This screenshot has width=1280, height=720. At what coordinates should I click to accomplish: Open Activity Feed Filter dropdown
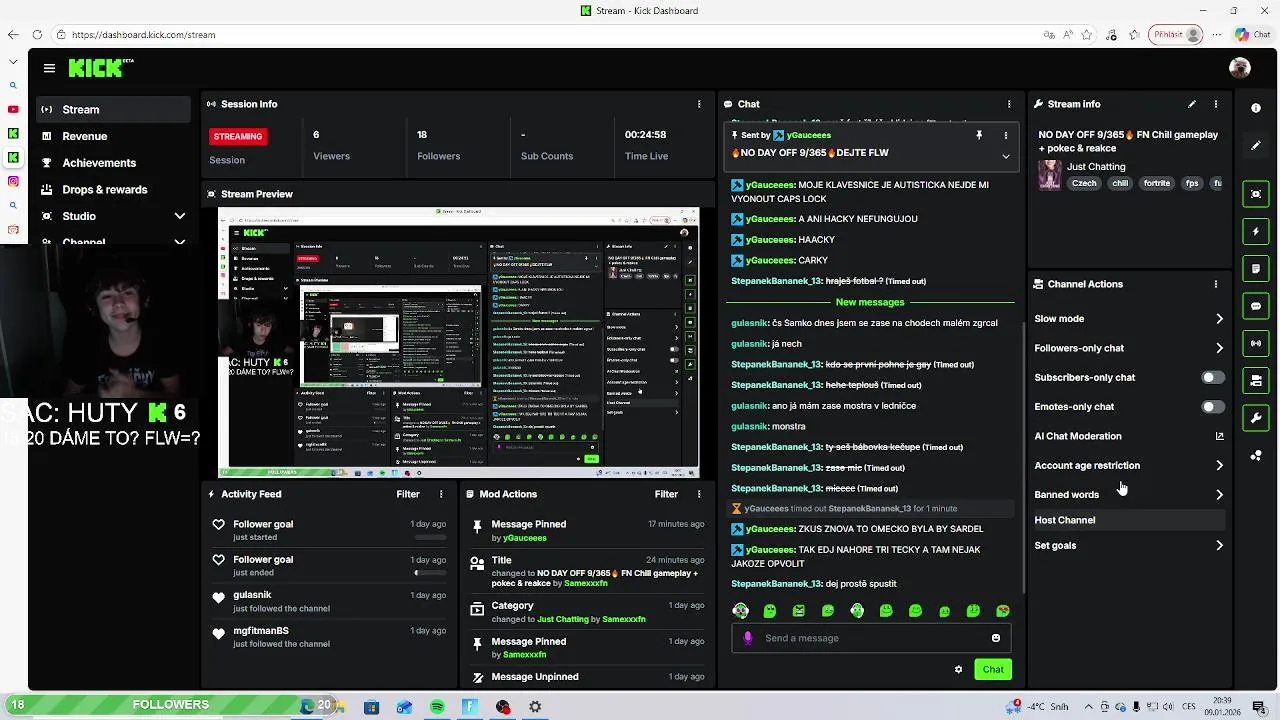click(x=408, y=494)
